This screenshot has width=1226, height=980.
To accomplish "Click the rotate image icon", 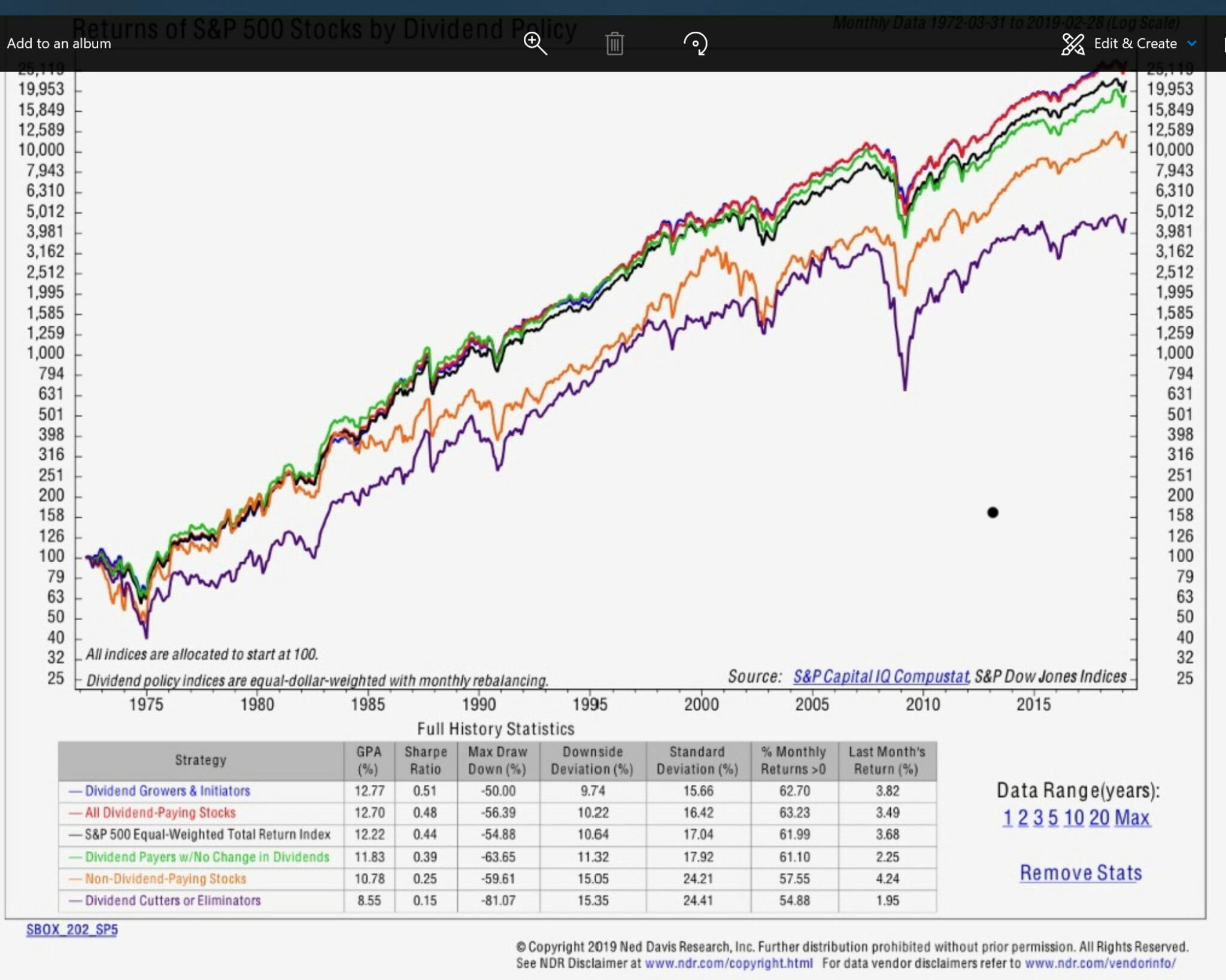I will coord(695,44).
